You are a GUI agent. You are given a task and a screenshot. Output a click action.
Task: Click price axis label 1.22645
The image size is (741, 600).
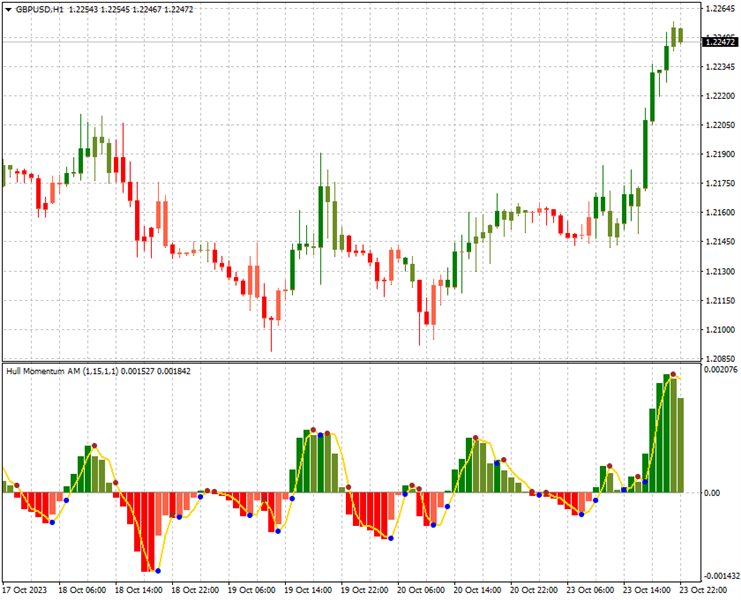(720, 8)
